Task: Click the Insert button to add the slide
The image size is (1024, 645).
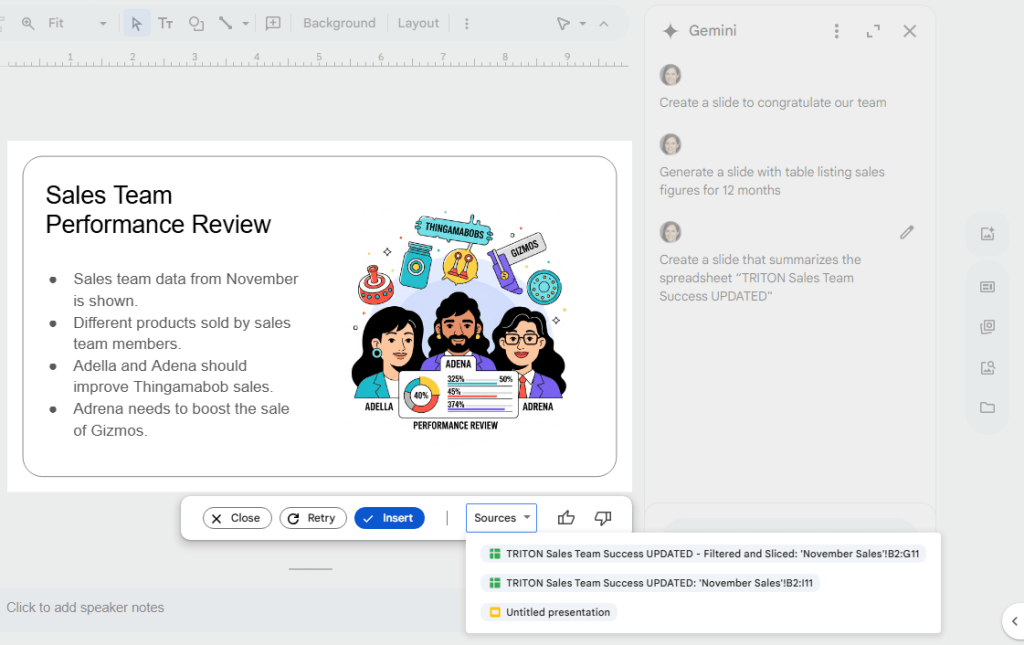Action: pos(389,518)
